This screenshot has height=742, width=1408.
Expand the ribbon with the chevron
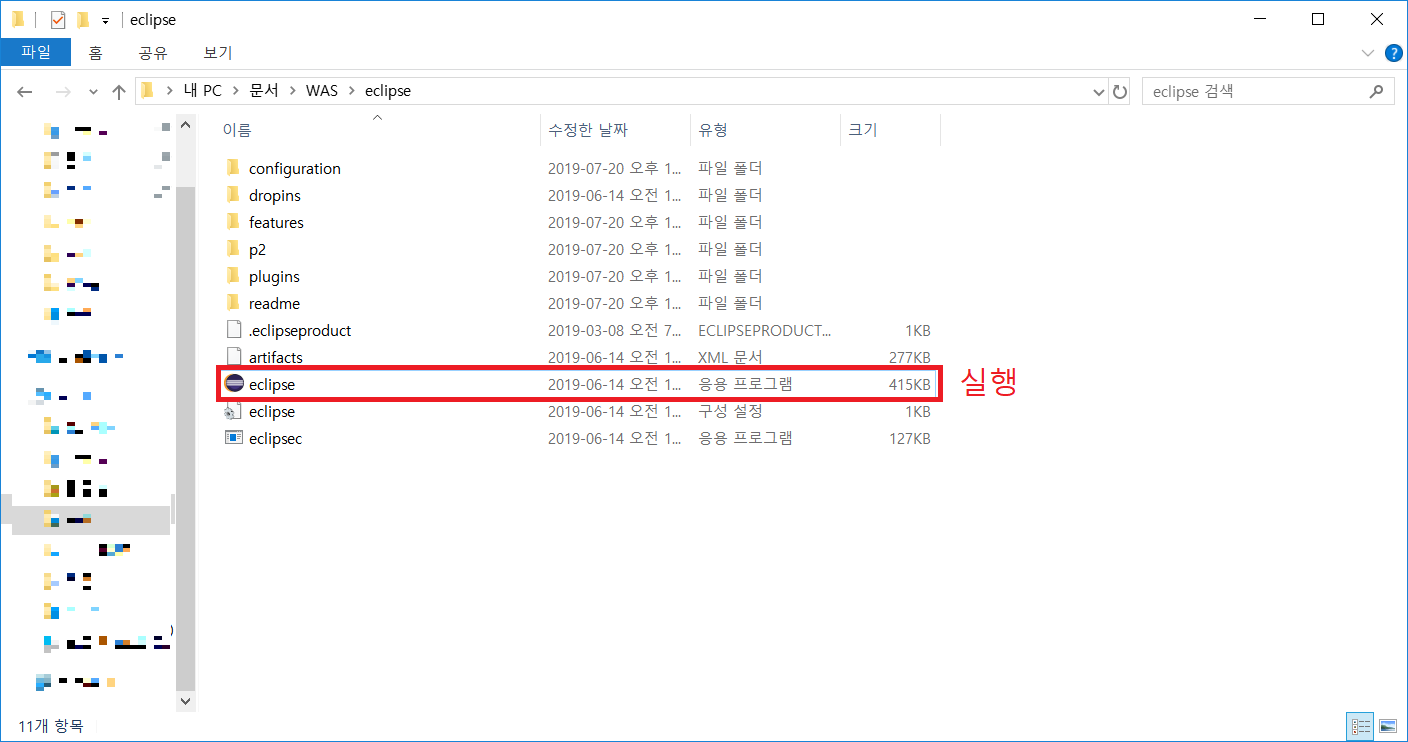1368,52
